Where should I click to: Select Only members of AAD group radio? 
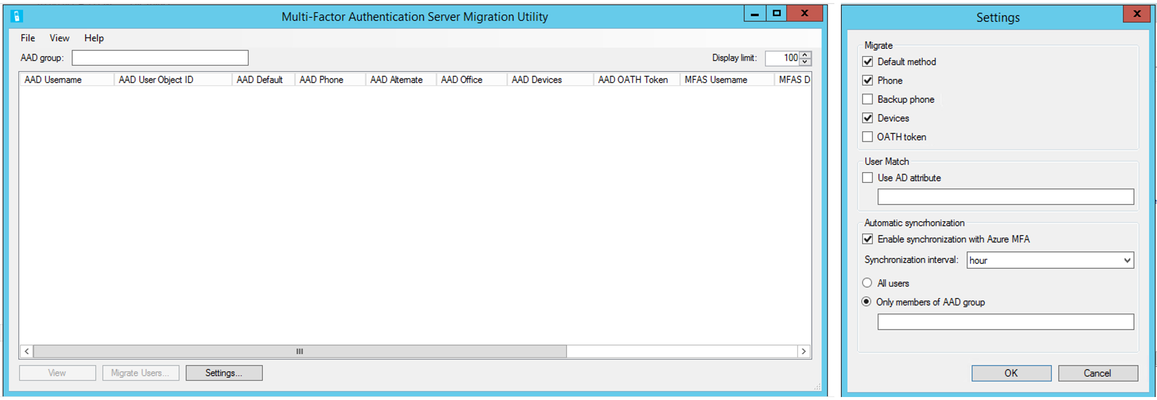867,302
